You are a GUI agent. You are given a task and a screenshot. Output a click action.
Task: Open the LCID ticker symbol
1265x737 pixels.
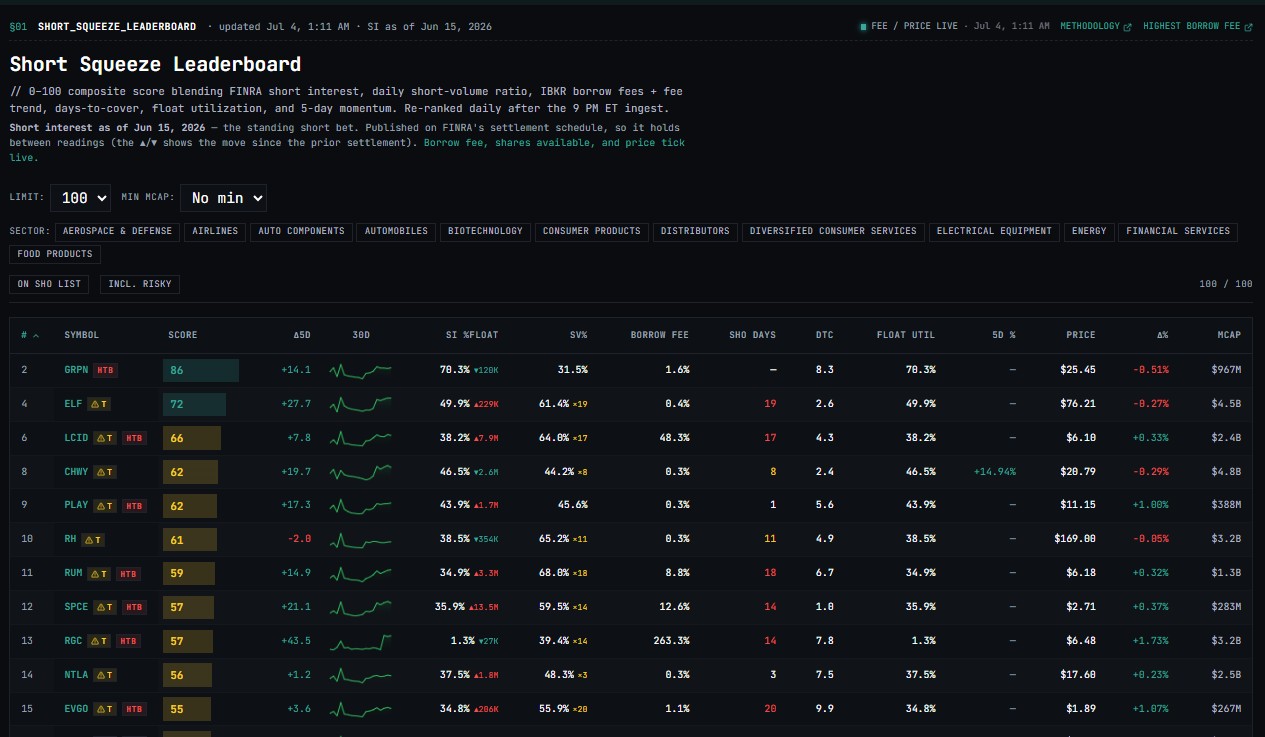click(76, 438)
